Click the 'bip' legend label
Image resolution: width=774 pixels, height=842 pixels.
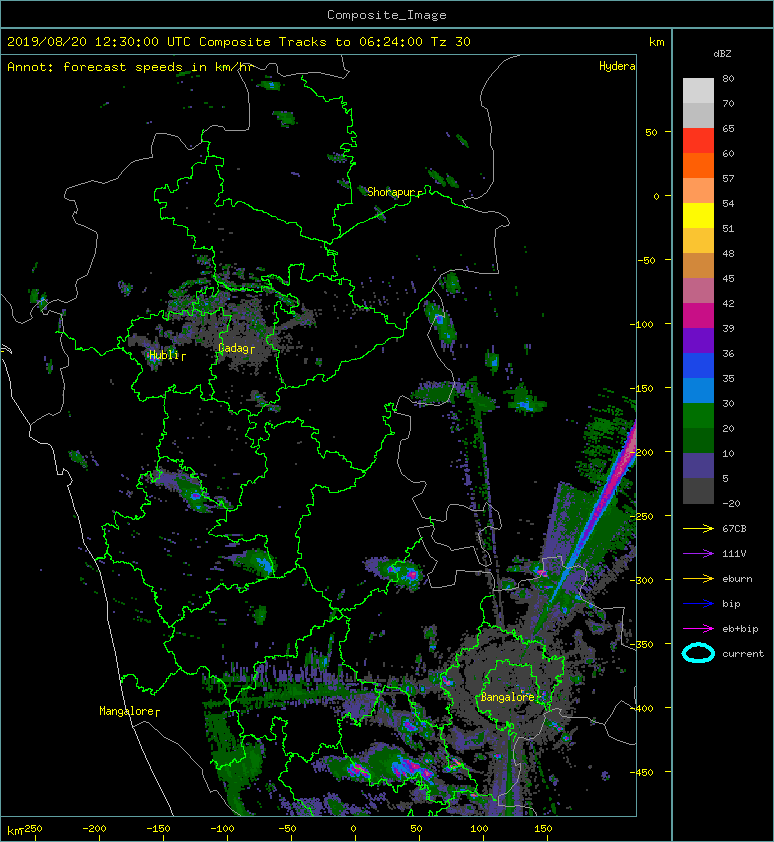pyautogui.click(x=731, y=604)
